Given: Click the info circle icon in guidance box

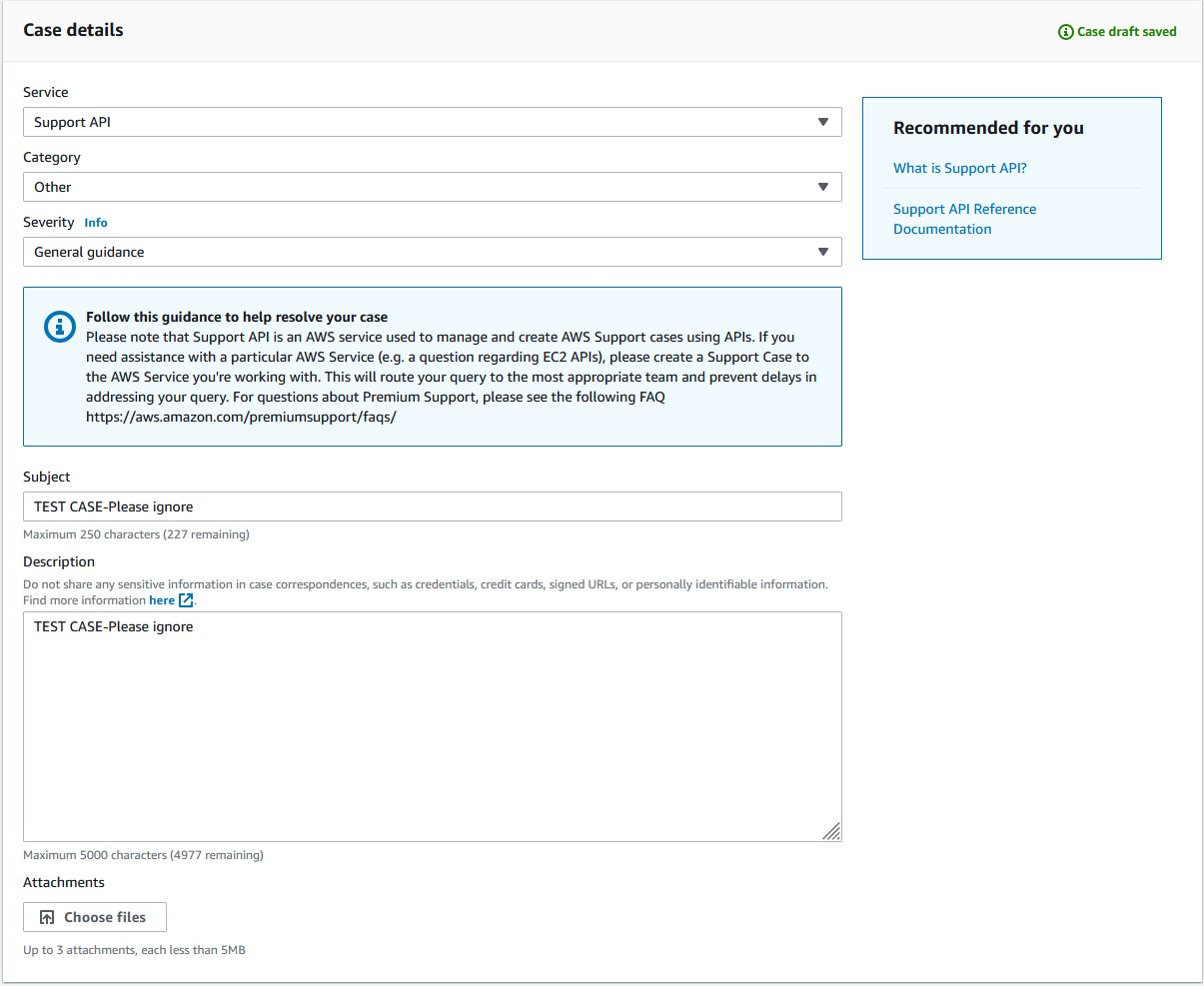Looking at the screenshot, I should coord(60,326).
